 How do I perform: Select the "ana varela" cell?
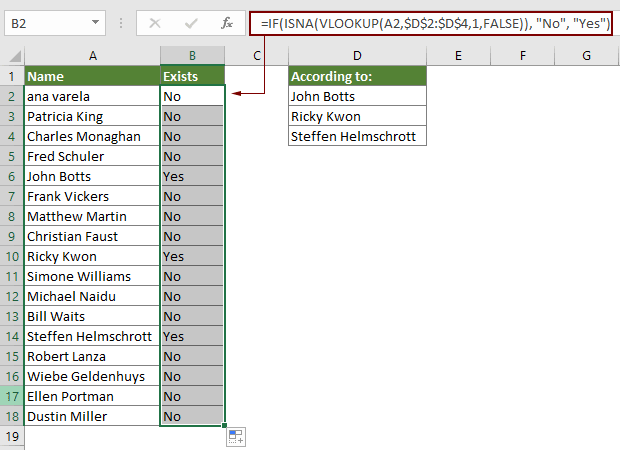pyautogui.click(x=92, y=96)
